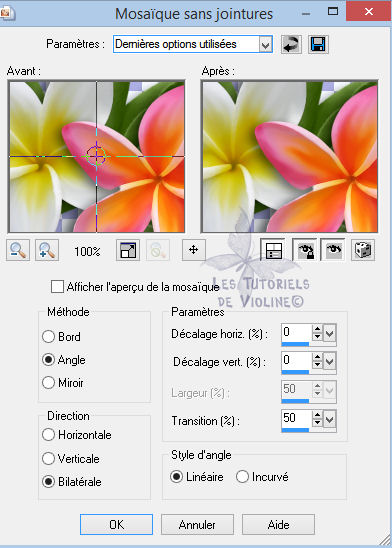Click the fit preview to window icon
This screenshot has height=548, width=392.
coord(128,250)
